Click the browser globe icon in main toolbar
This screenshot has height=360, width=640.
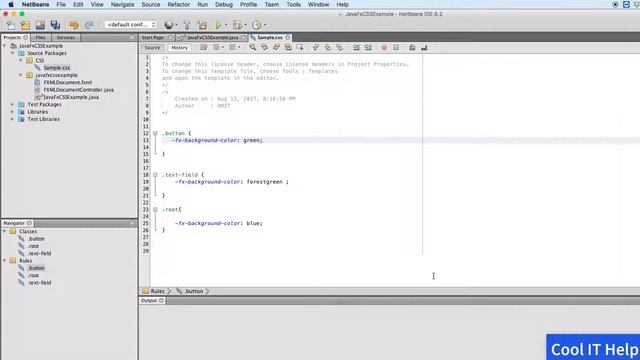tap(168, 25)
